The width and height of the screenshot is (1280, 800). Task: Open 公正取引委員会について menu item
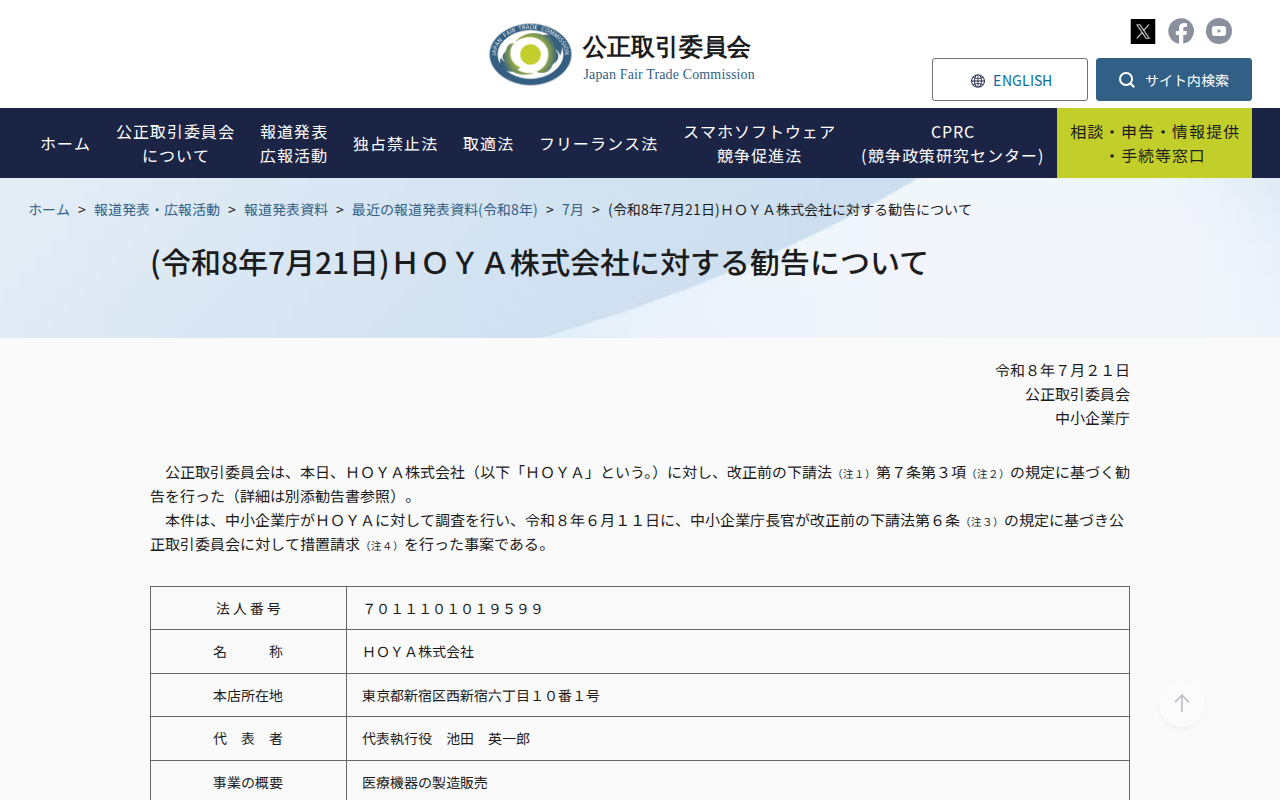pyautogui.click(x=175, y=144)
